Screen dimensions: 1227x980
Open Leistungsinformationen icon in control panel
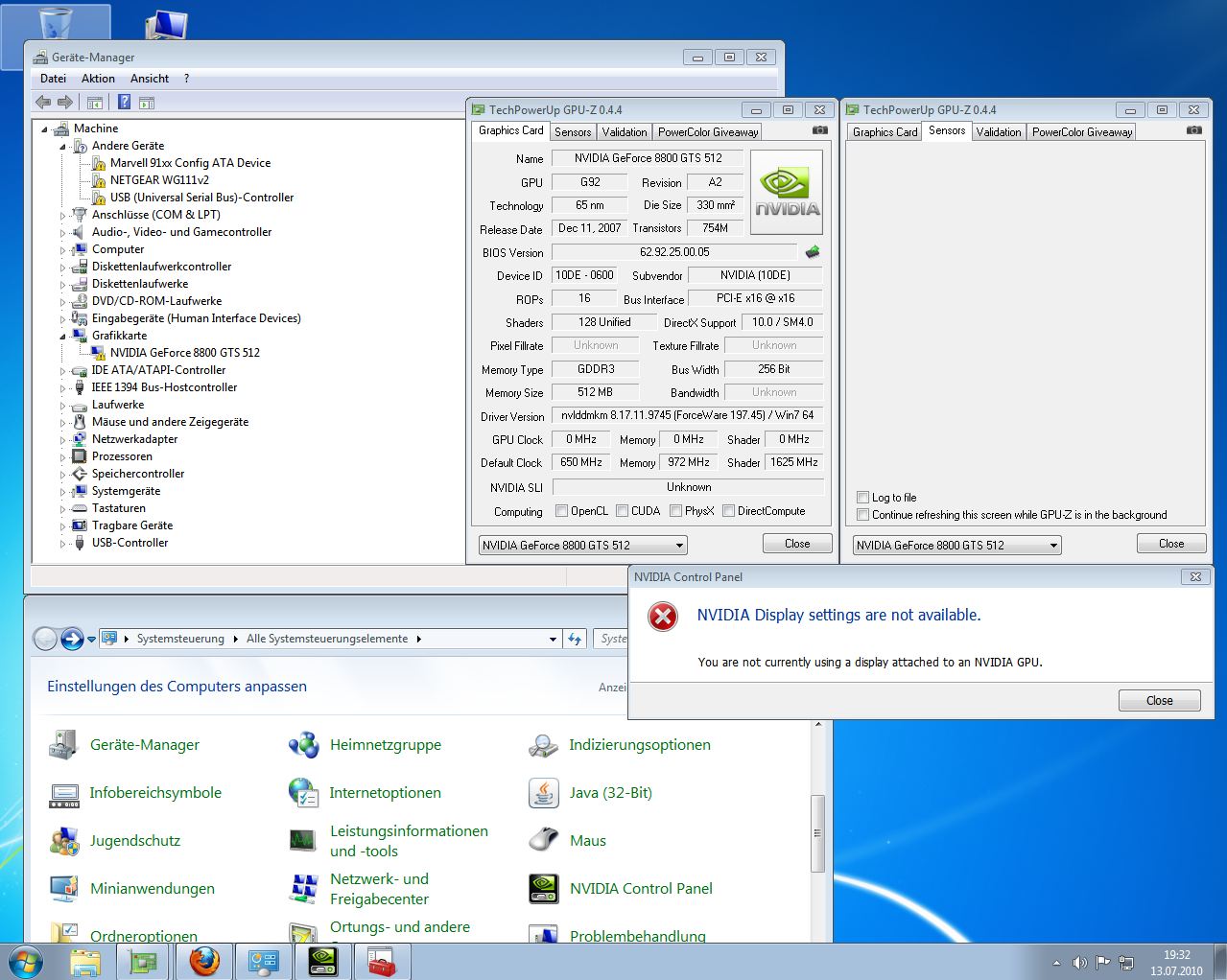click(x=304, y=841)
